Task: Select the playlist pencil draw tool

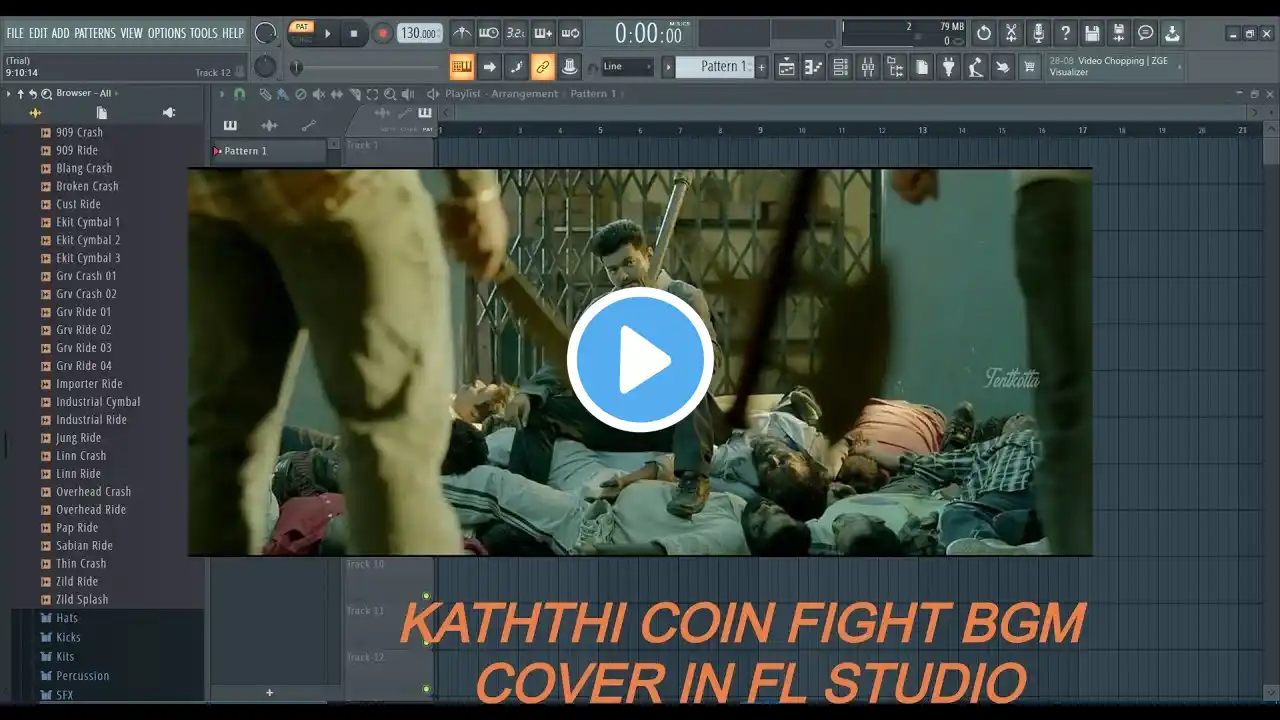Action: 264,94
